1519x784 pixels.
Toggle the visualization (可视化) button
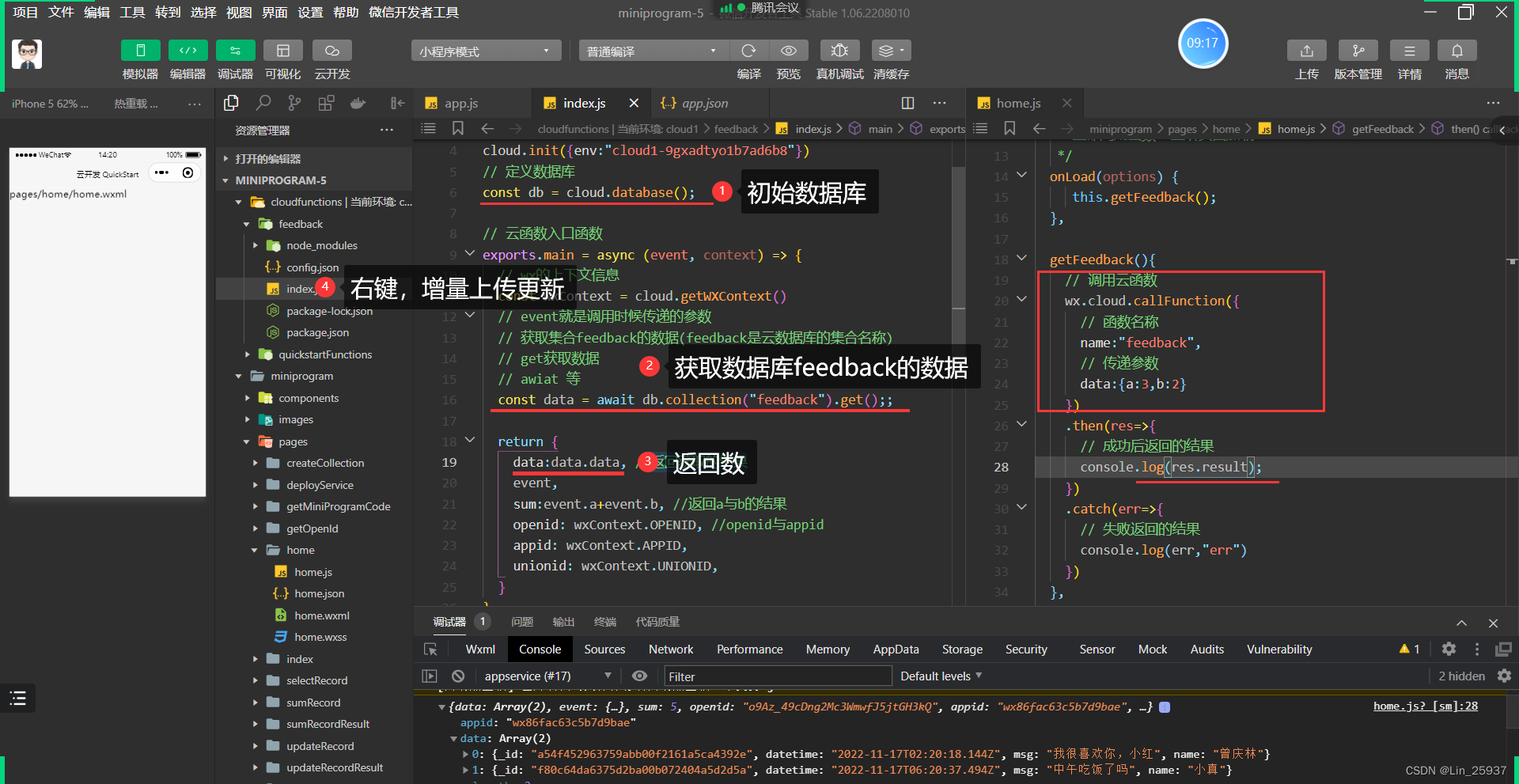283,51
